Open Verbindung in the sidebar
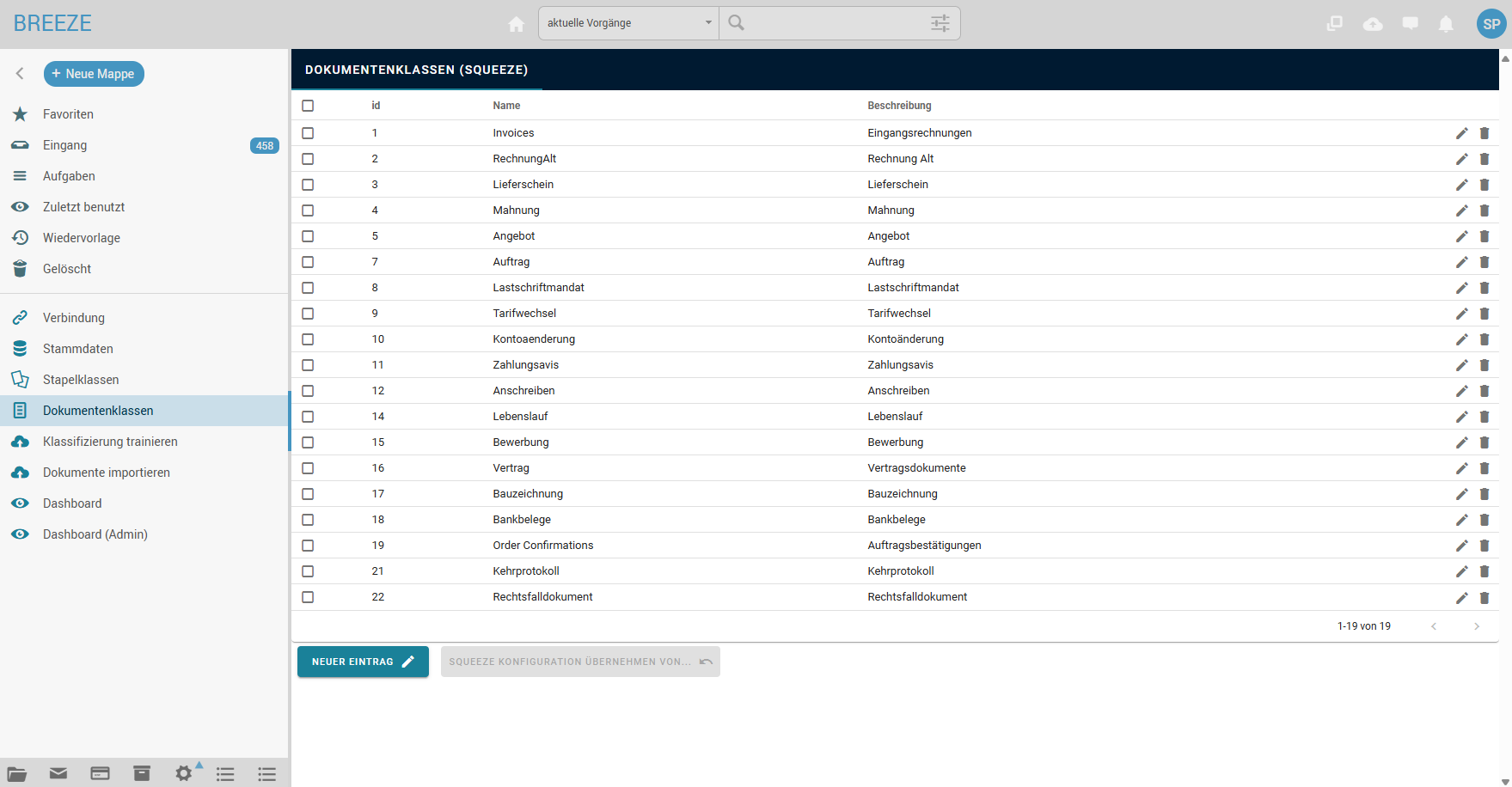1512x787 pixels. click(144, 318)
